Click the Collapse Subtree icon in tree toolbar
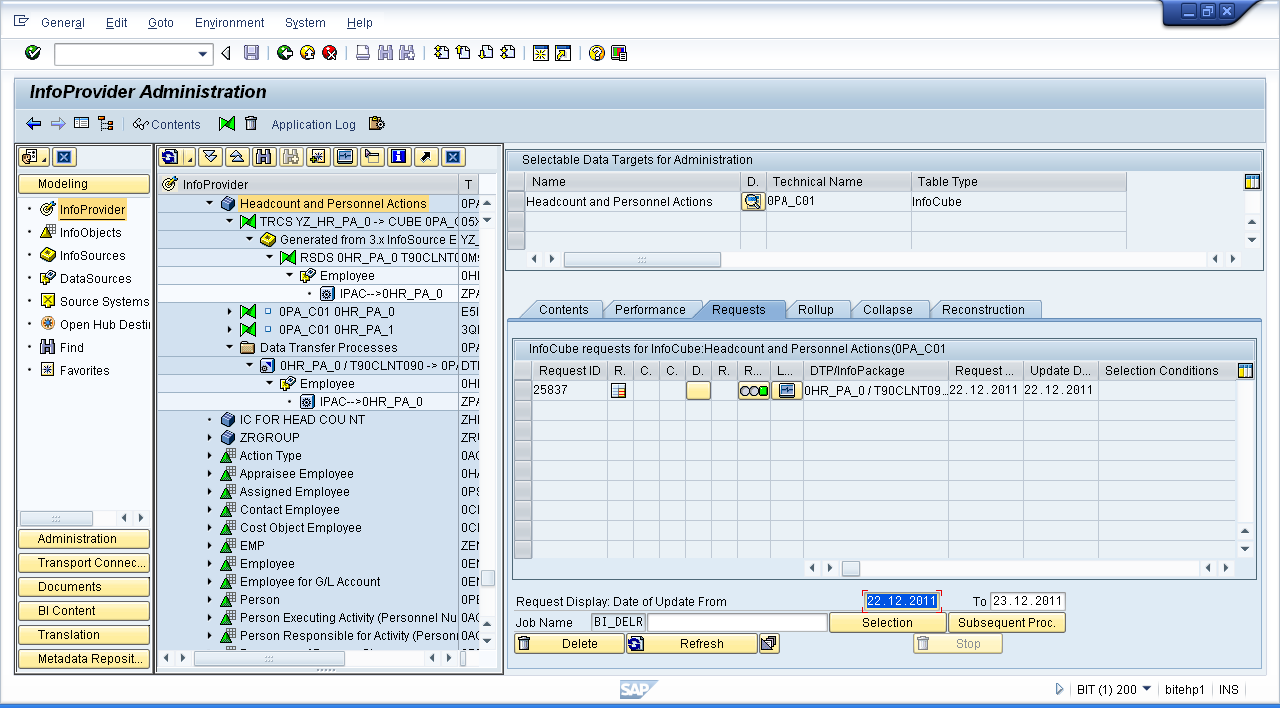The width and height of the screenshot is (1280, 708). pyautogui.click(x=237, y=157)
